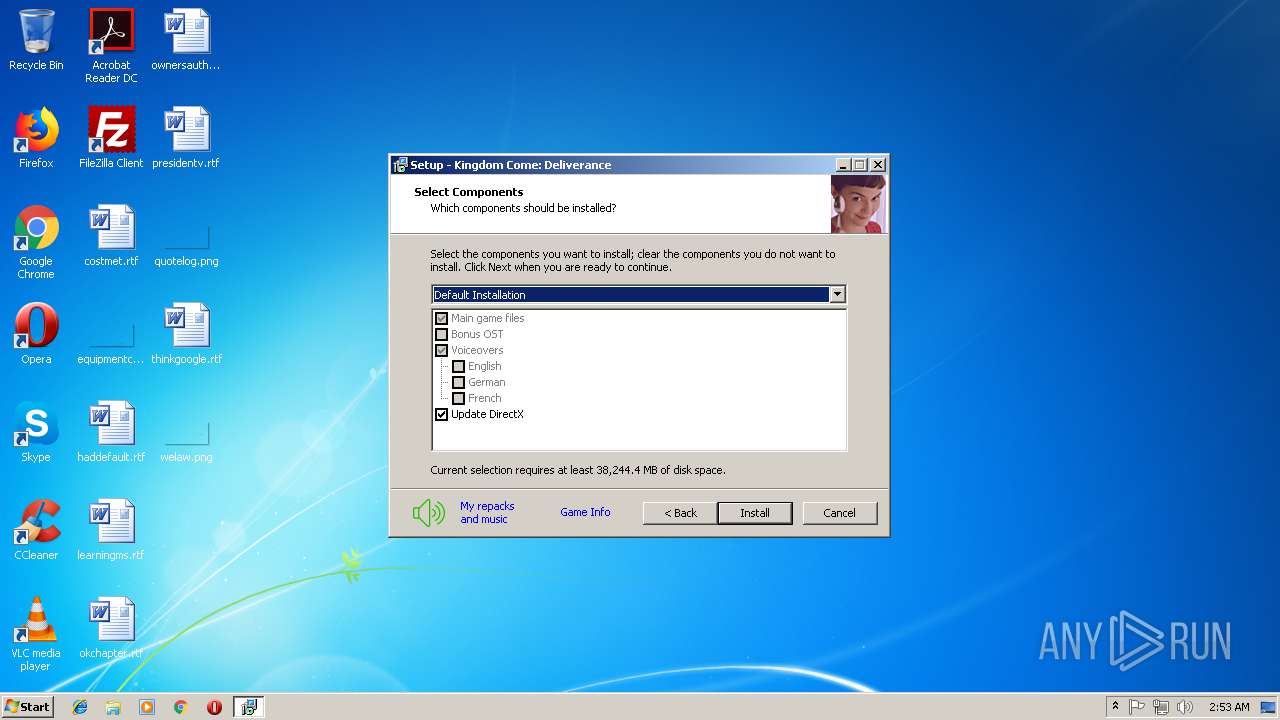
Task: Show hidden system tray icons
Action: [x=1115, y=707]
